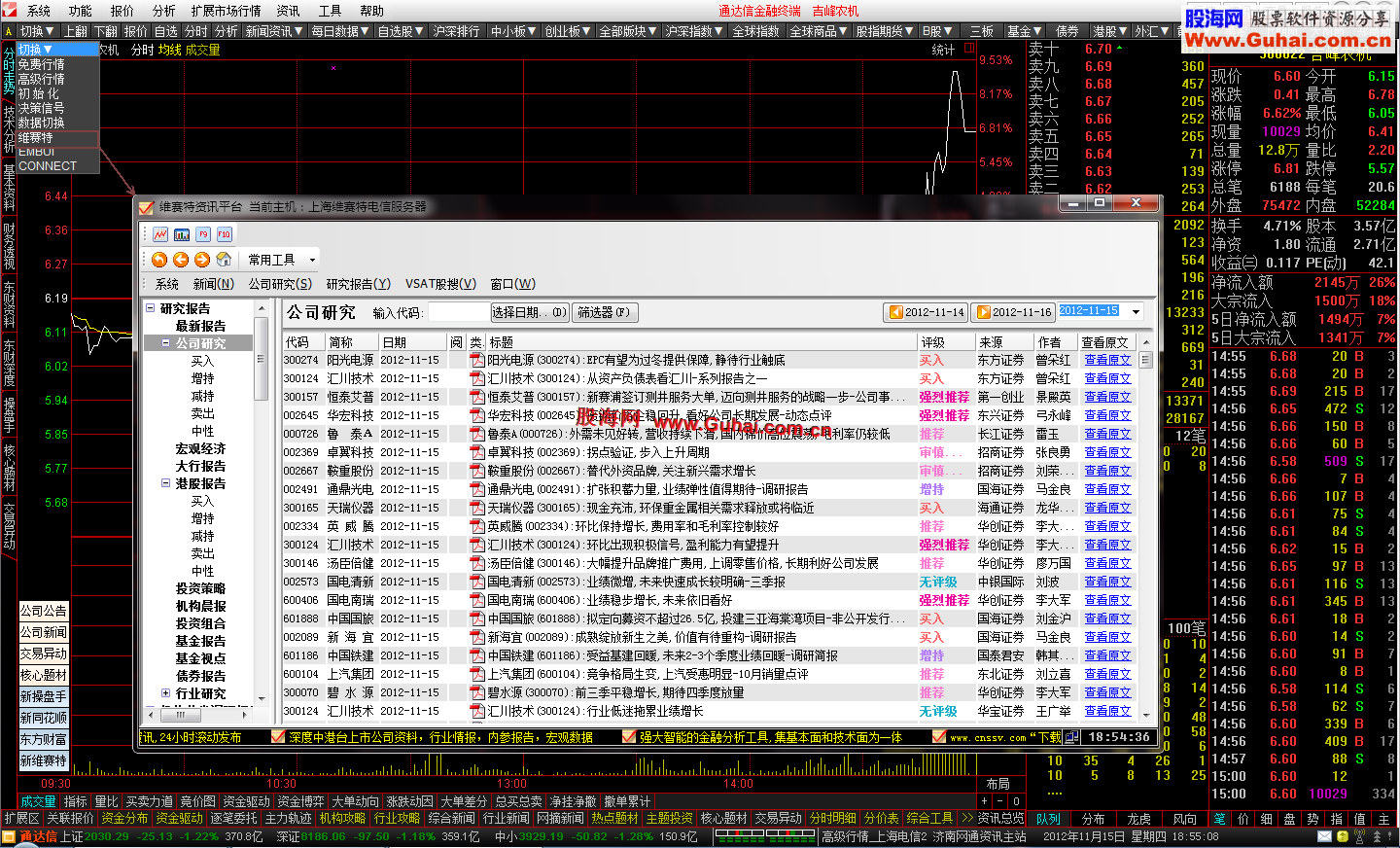Image resolution: width=1400 pixels, height=848 pixels.
Task: Click the orange refresh arrow icon
Action: pyautogui.click(x=159, y=260)
